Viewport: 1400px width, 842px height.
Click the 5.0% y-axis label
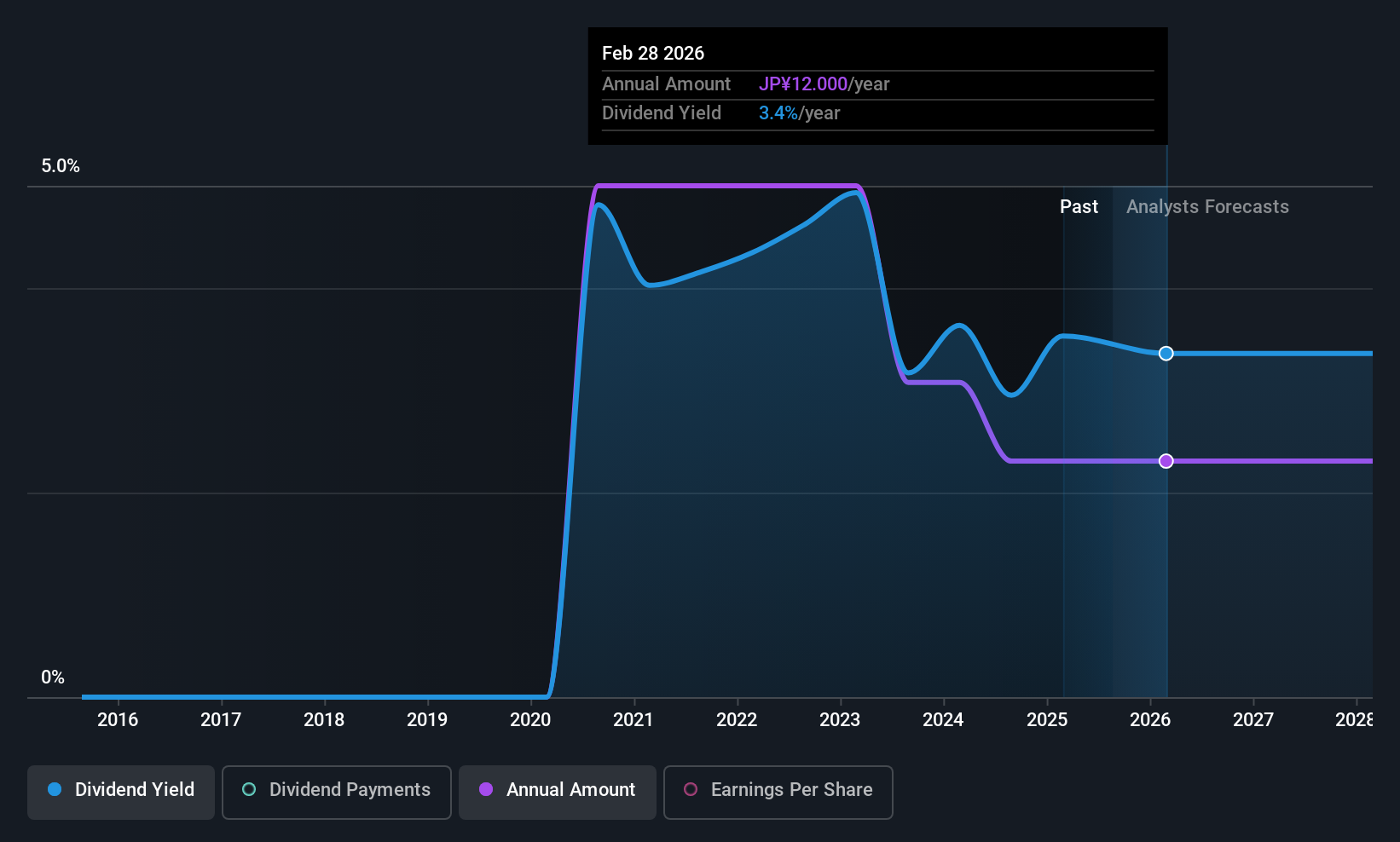61,166
